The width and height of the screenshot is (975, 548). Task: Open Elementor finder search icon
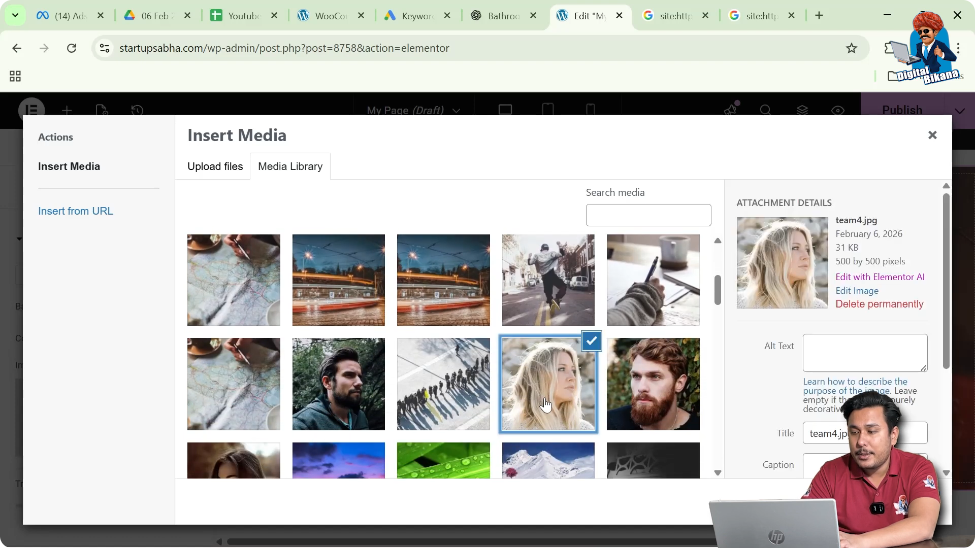(x=765, y=110)
